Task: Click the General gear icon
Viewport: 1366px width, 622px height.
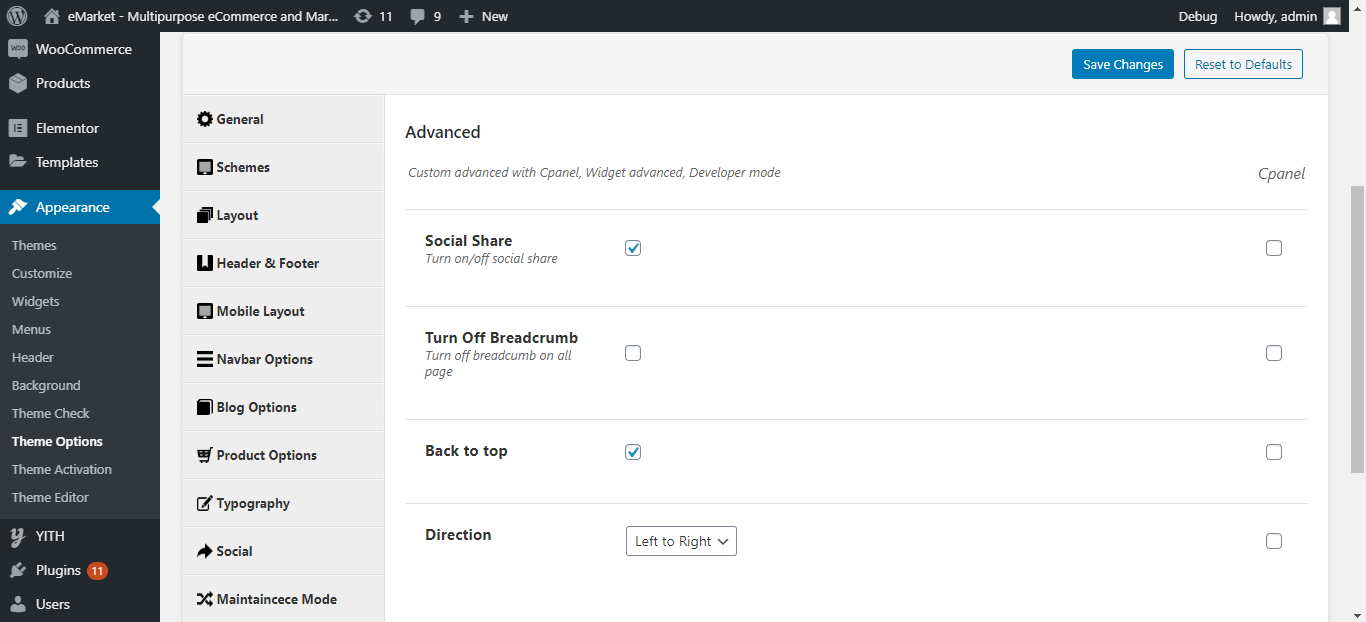Action: 205,119
